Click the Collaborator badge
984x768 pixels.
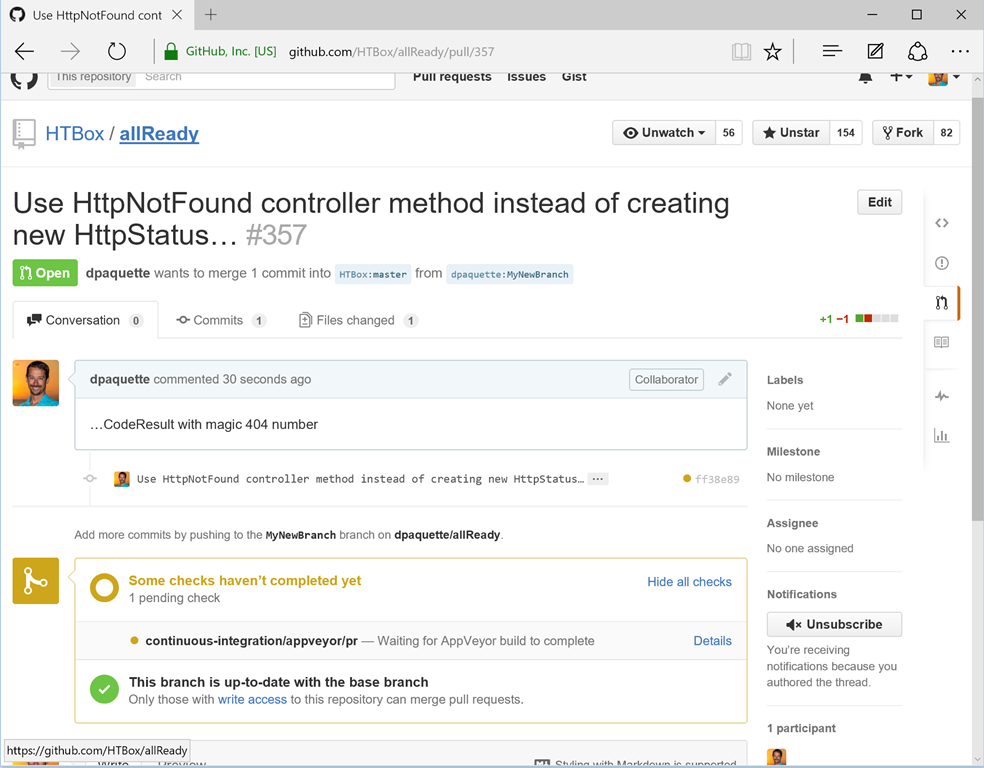666,380
